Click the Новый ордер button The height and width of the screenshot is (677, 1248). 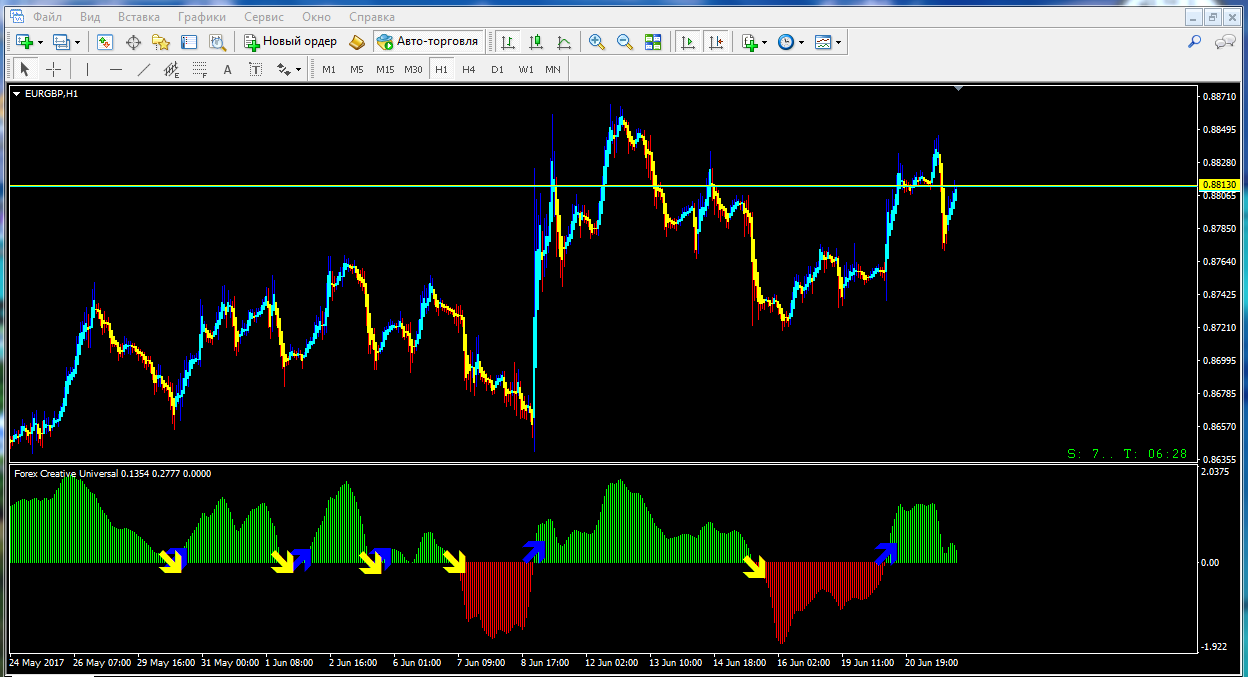pyautogui.click(x=291, y=42)
